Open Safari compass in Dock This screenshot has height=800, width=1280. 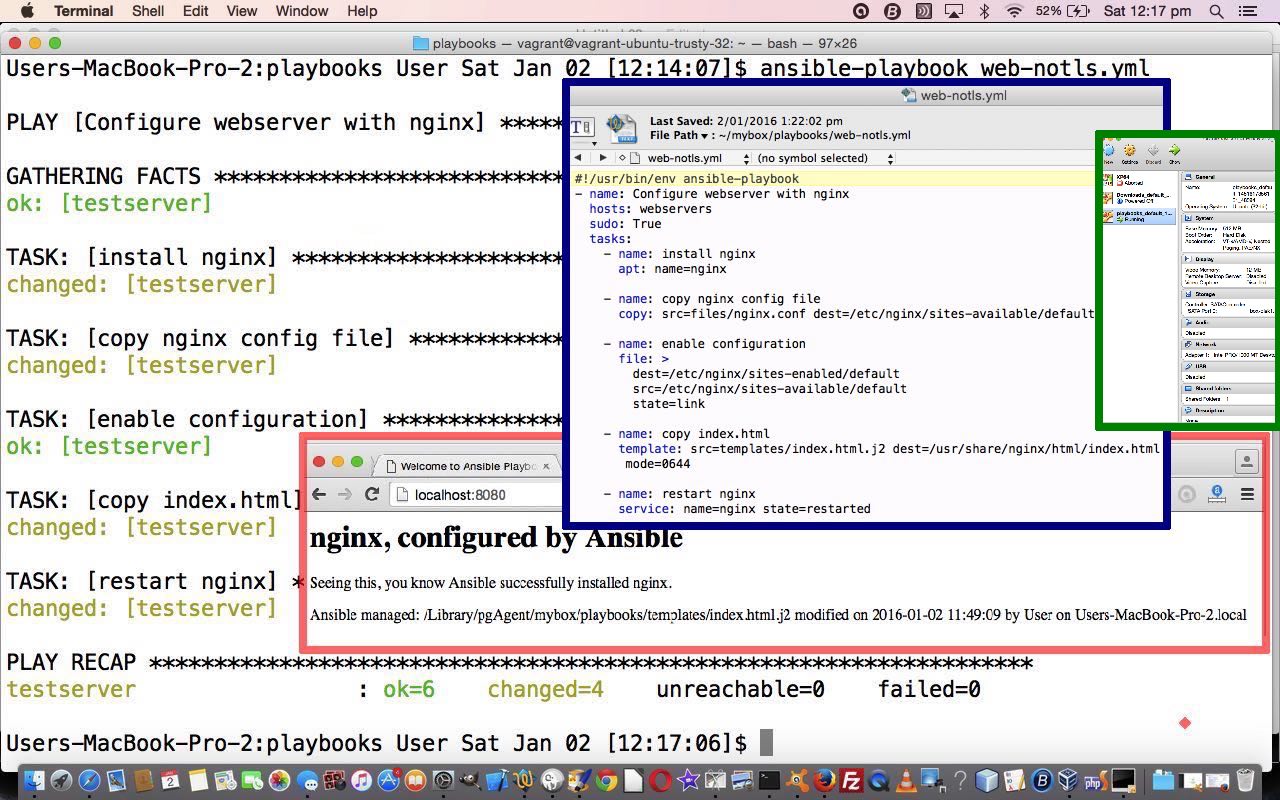[89, 781]
